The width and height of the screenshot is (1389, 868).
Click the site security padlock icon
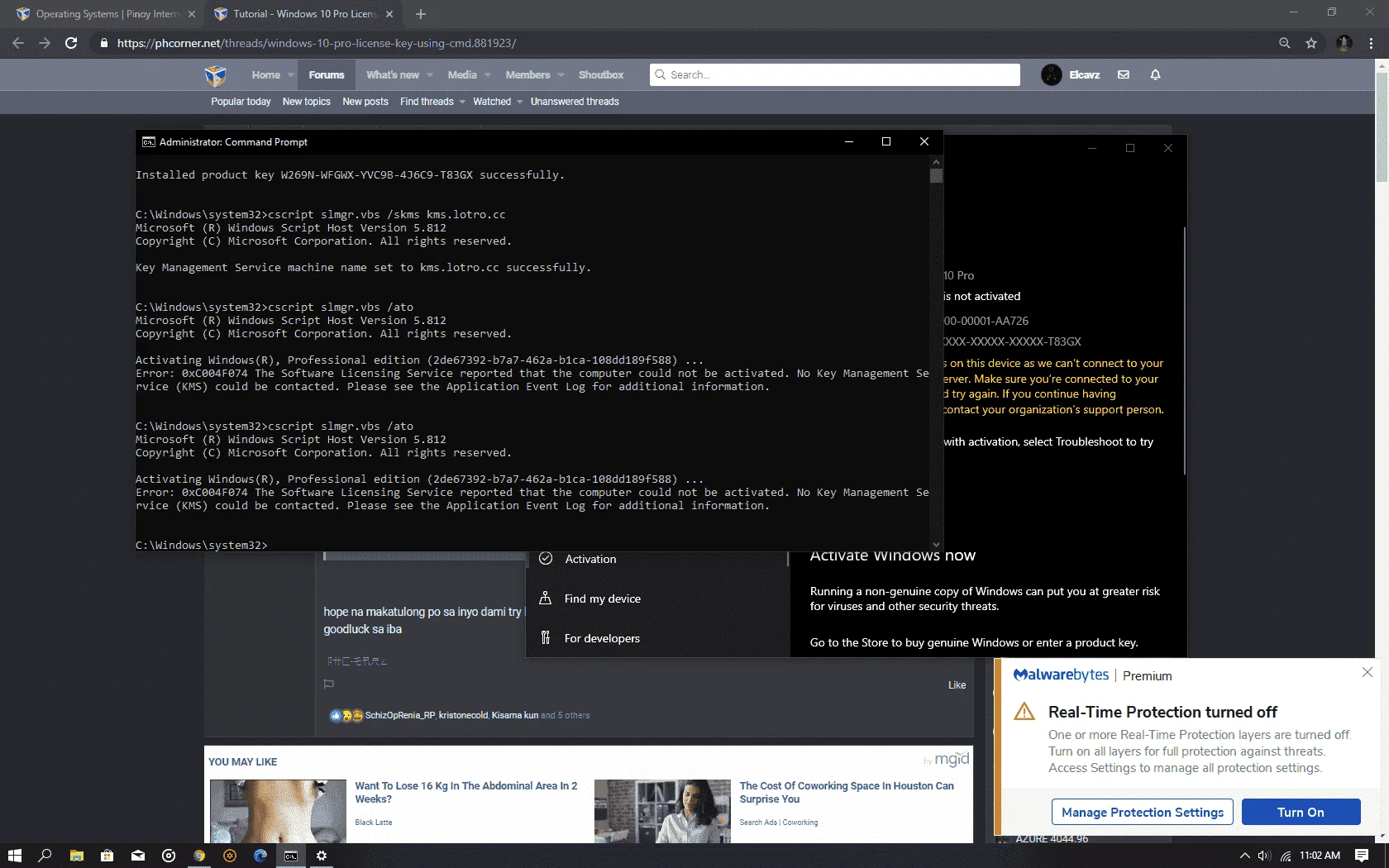pos(103,43)
